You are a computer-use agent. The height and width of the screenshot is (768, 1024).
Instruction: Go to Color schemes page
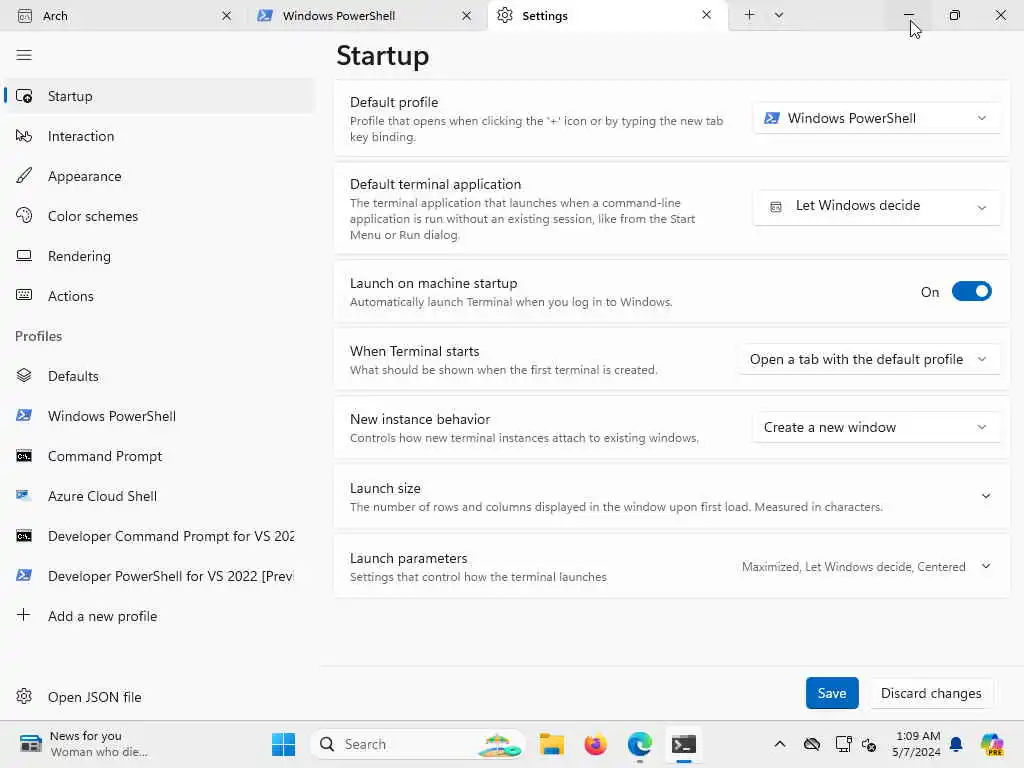coord(93,216)
